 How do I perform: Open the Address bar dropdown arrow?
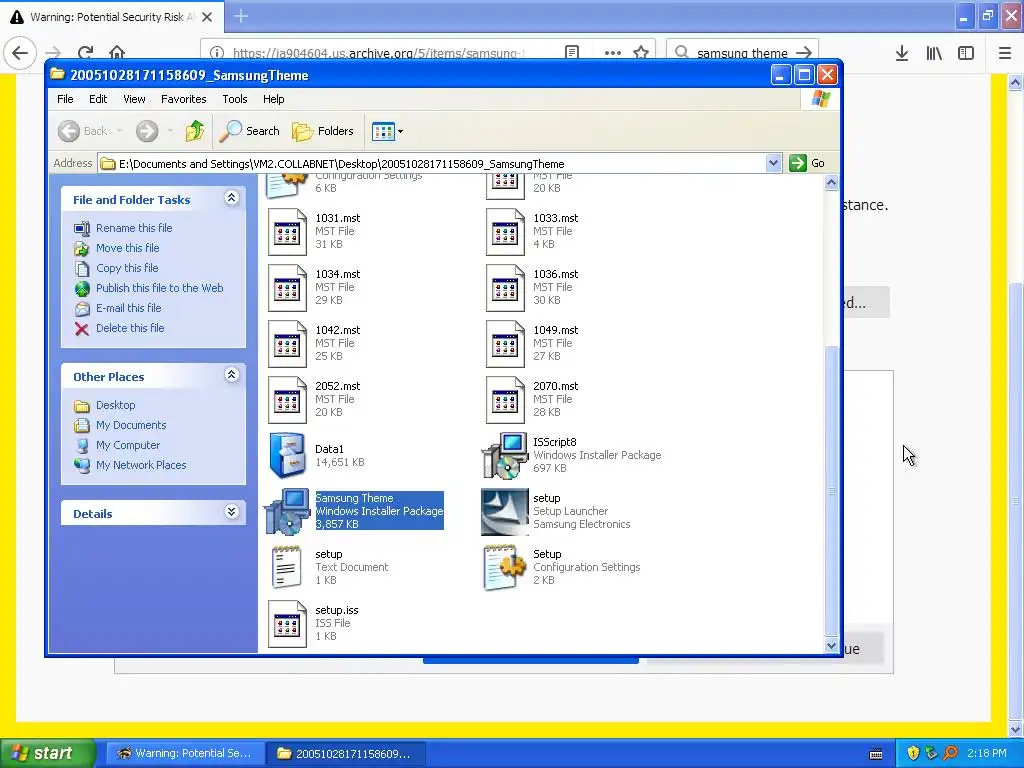click(773, 163)
